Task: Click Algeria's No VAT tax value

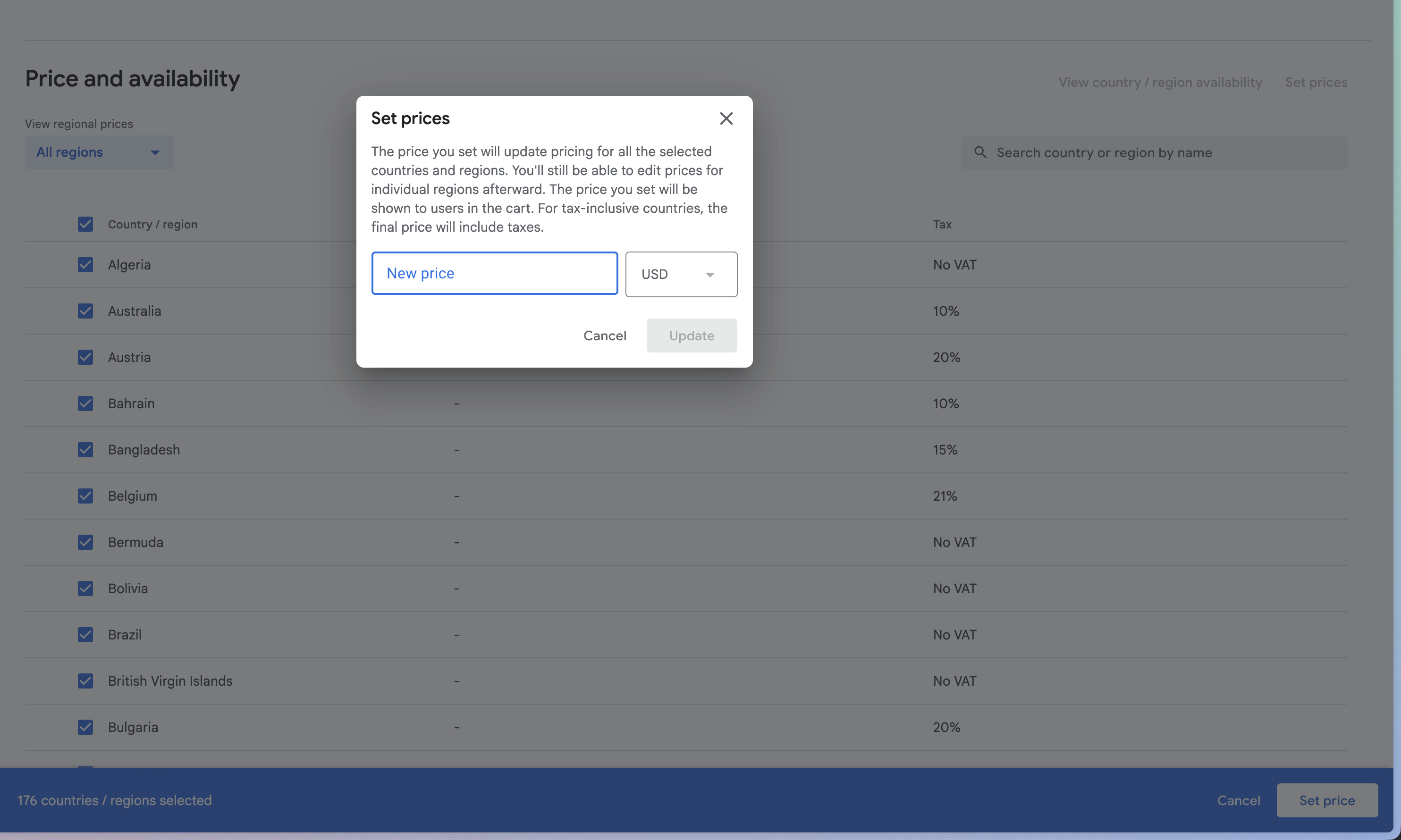Action: (955, 265)
